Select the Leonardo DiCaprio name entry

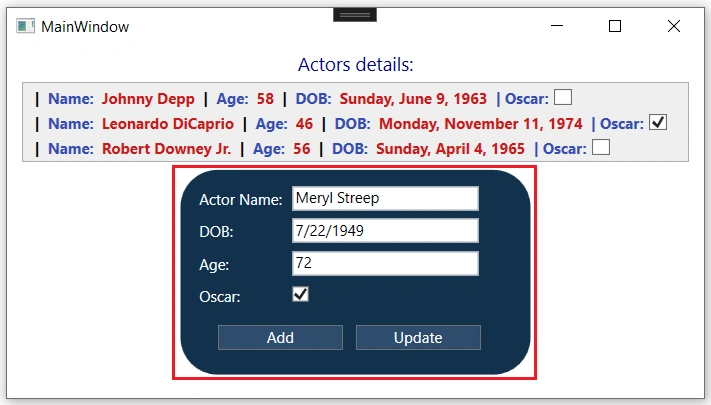[168, 123]
